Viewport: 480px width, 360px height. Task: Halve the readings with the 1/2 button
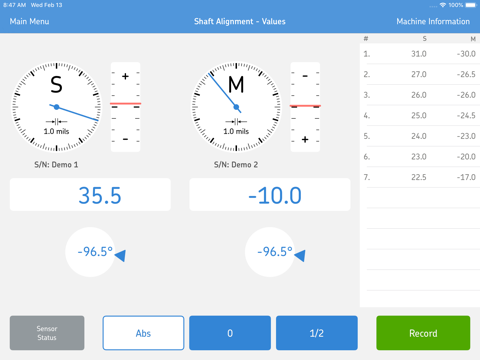click(317, 333)
